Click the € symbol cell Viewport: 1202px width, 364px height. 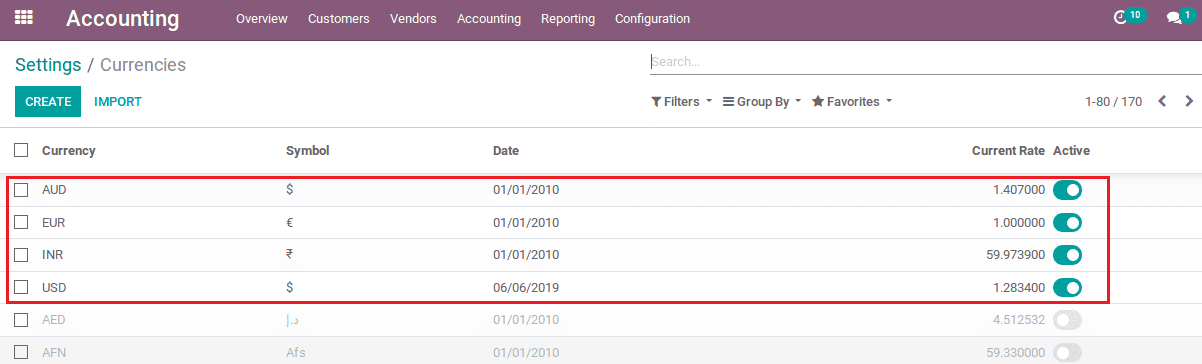click(x=290, y=222)
